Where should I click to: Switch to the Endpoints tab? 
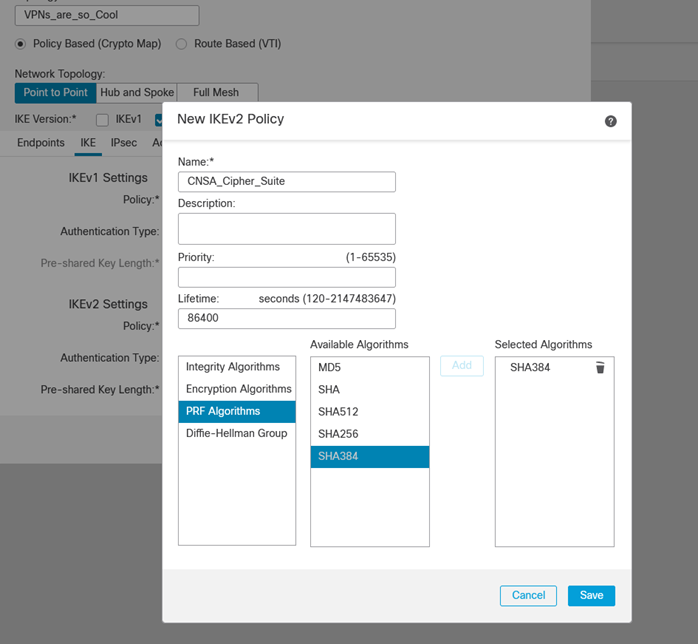point(41,142)
